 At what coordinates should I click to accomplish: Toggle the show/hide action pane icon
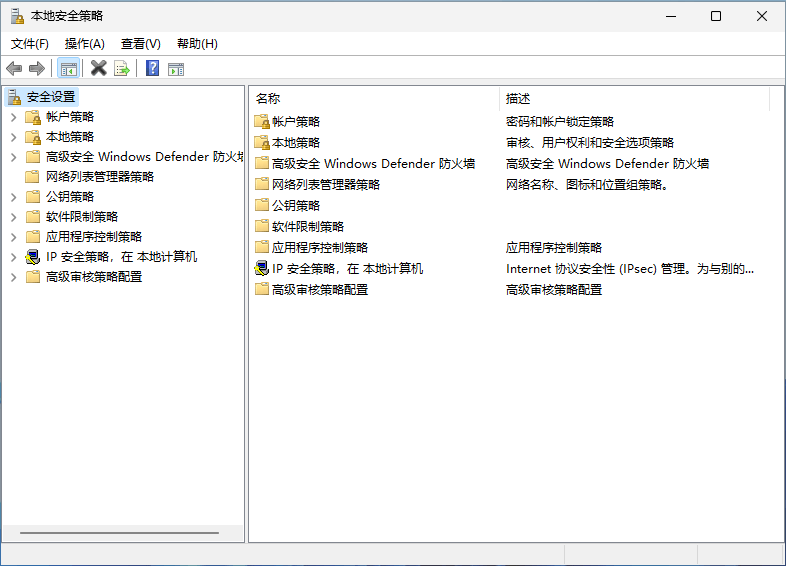[176, 68]
